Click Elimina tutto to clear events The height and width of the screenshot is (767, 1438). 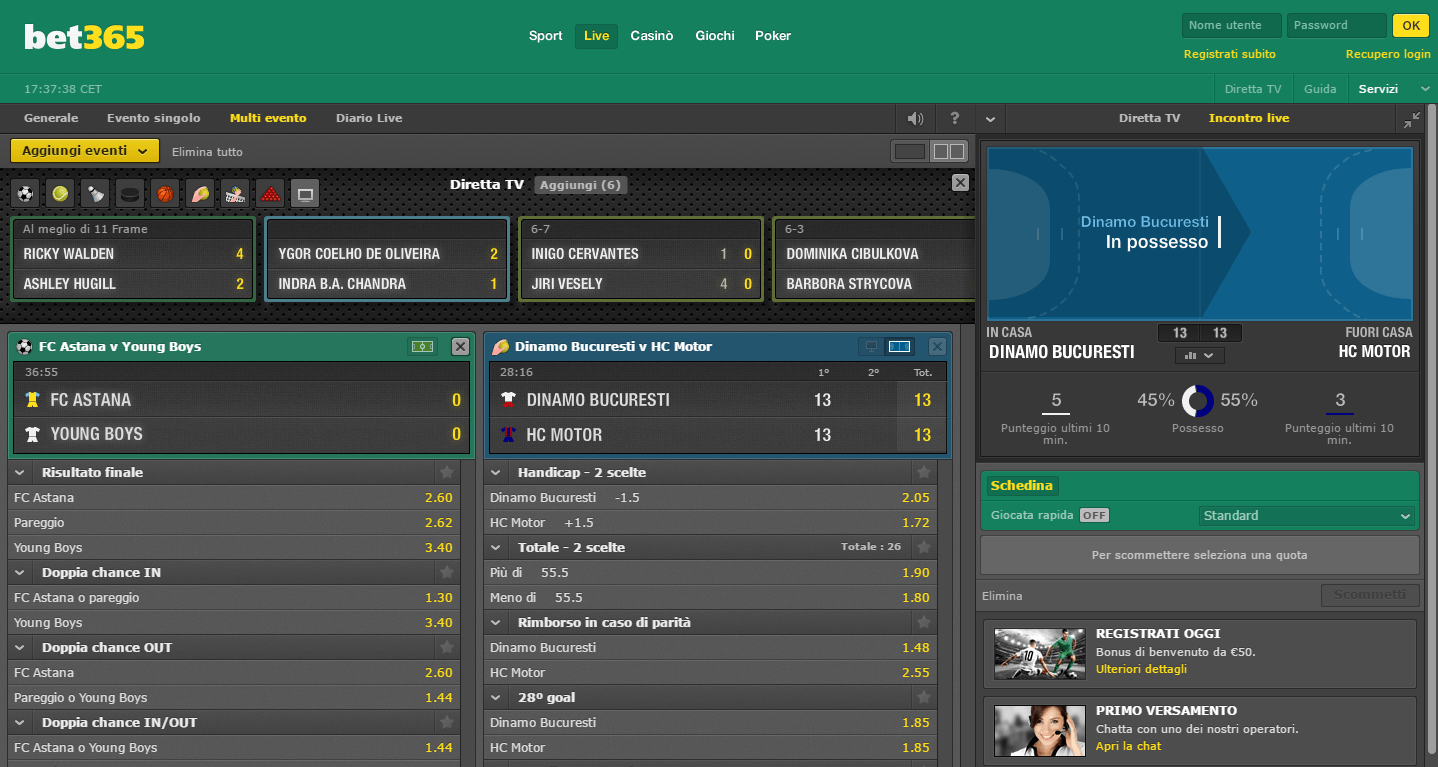[207, 152]
